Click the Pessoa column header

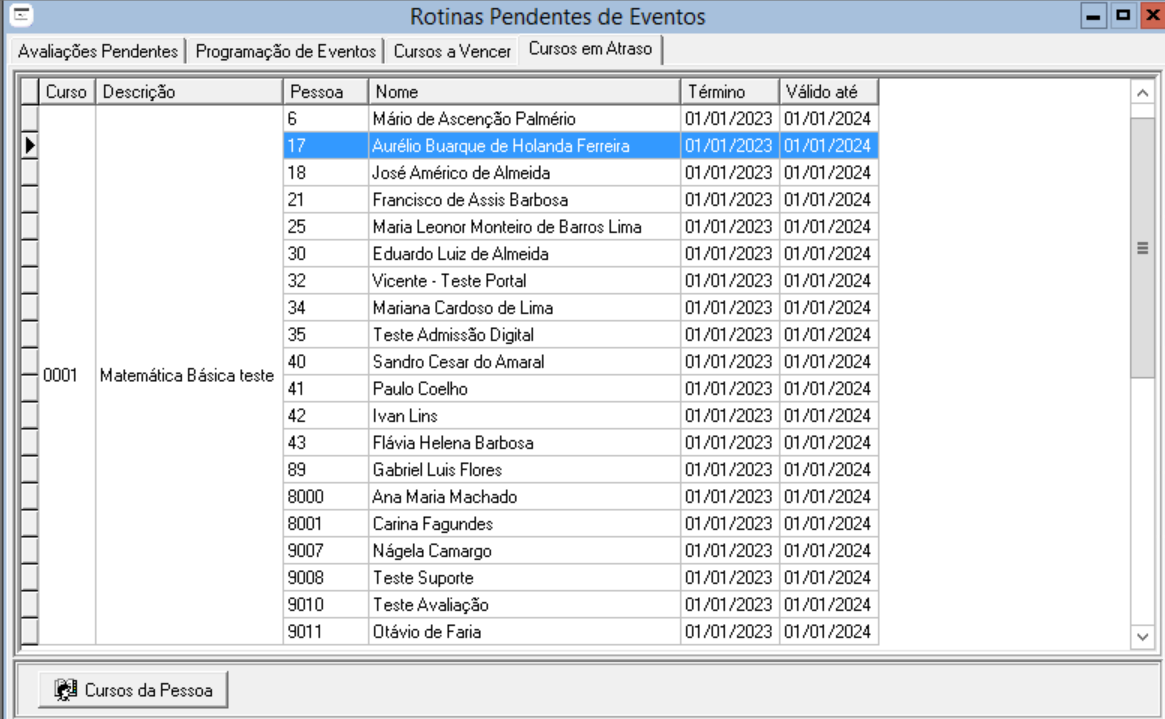point(325,92)
